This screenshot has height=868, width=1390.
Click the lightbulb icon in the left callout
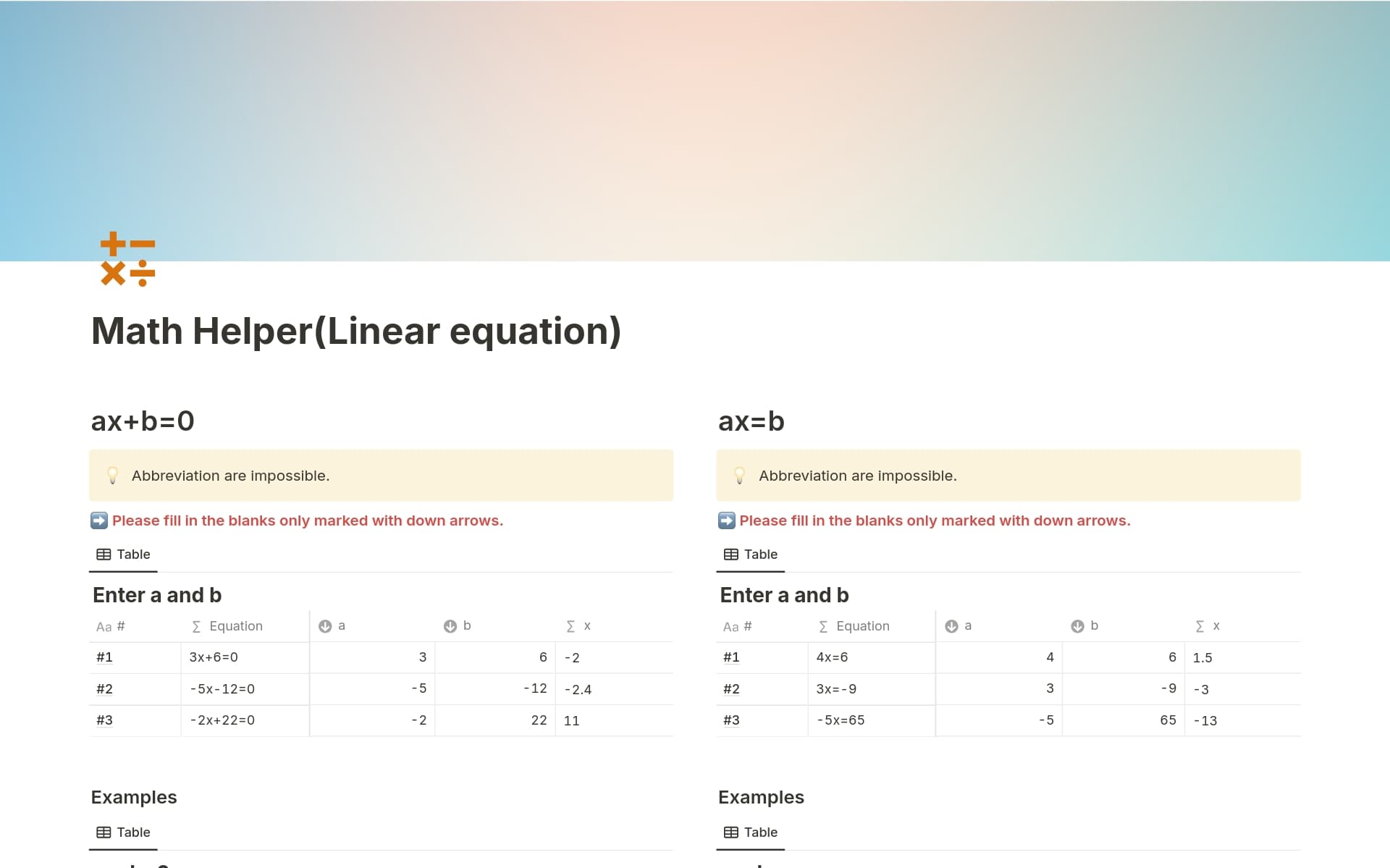coord(113,476)
